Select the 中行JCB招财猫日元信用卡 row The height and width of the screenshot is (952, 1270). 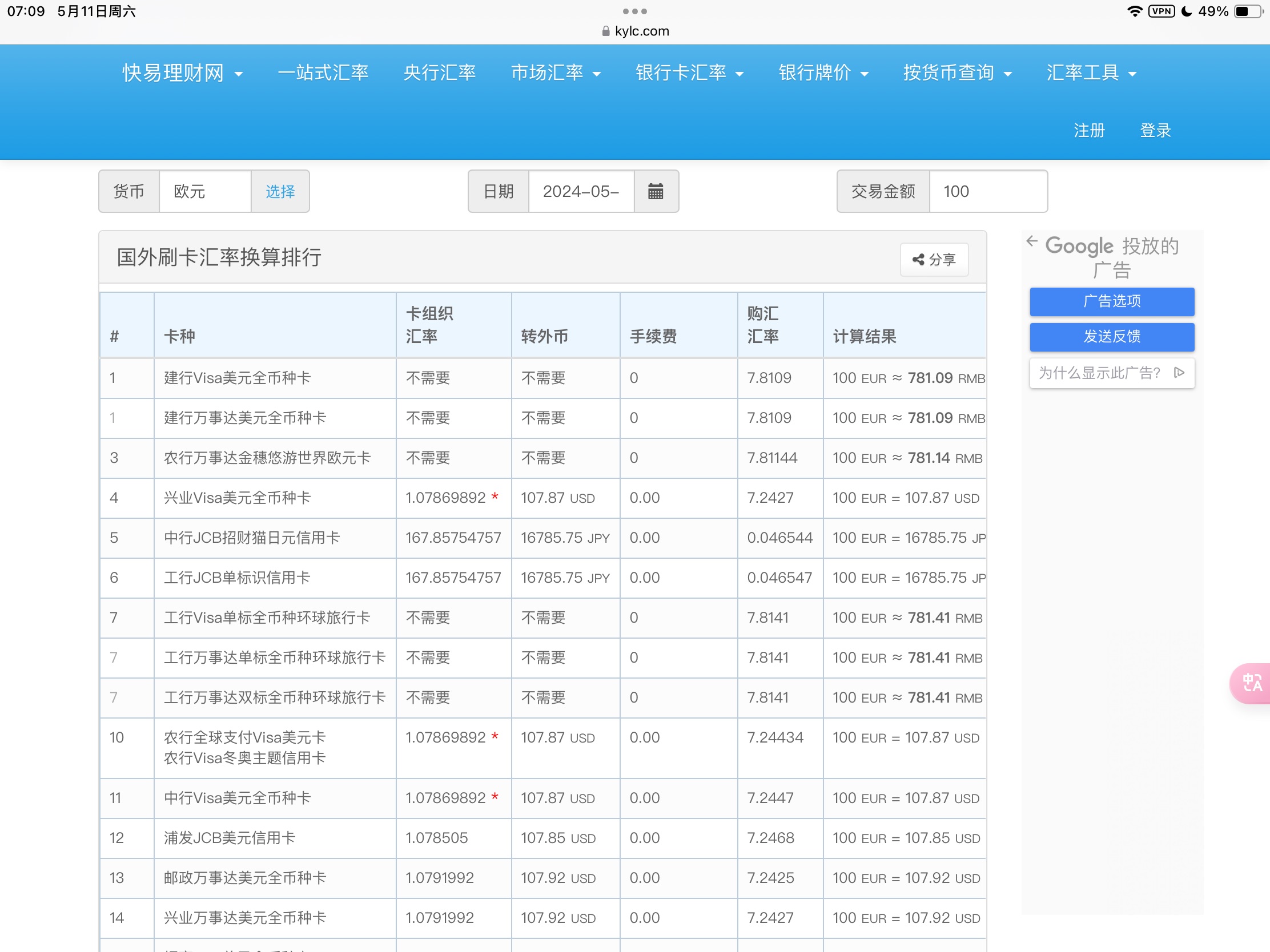click(542, 538)
